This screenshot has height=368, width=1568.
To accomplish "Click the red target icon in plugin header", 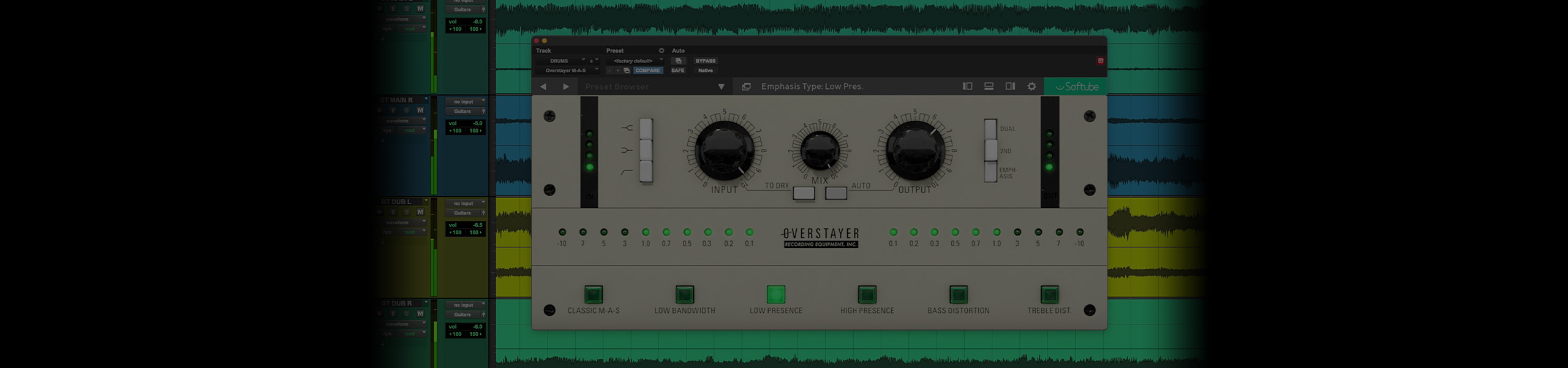I will click(1100, 61).
